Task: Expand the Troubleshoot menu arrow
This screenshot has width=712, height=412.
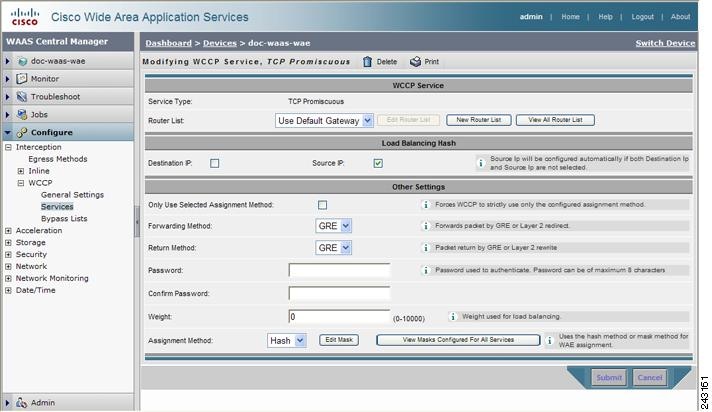Action: (x=8, y=96)
